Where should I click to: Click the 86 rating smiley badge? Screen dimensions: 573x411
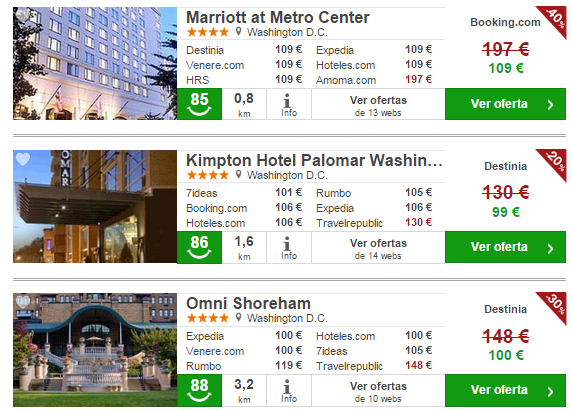200,247
